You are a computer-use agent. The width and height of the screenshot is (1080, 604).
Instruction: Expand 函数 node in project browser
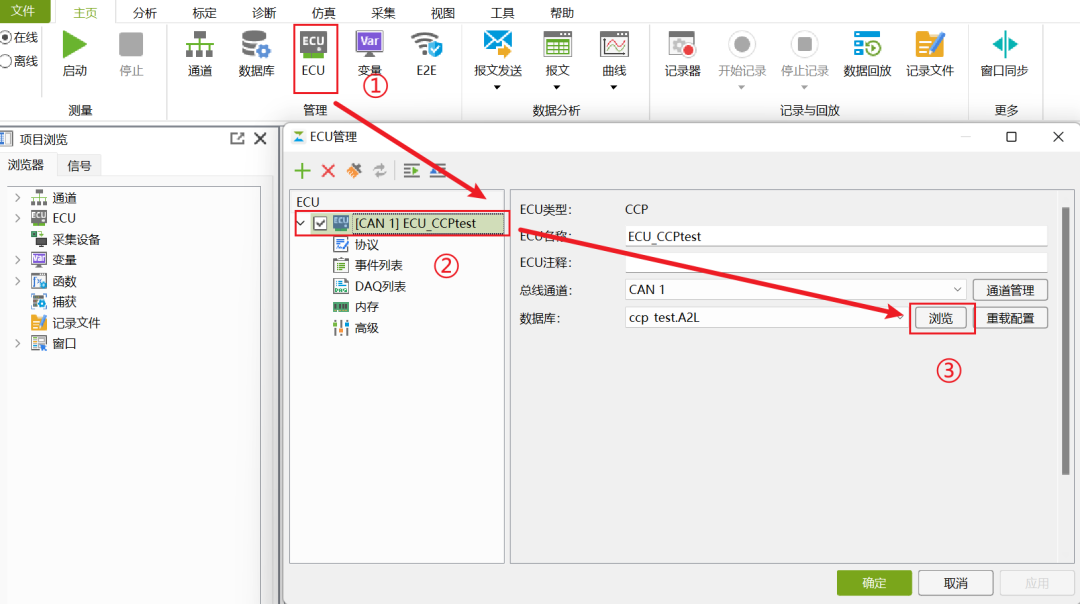pyautogui.click(x=18, y=281)
